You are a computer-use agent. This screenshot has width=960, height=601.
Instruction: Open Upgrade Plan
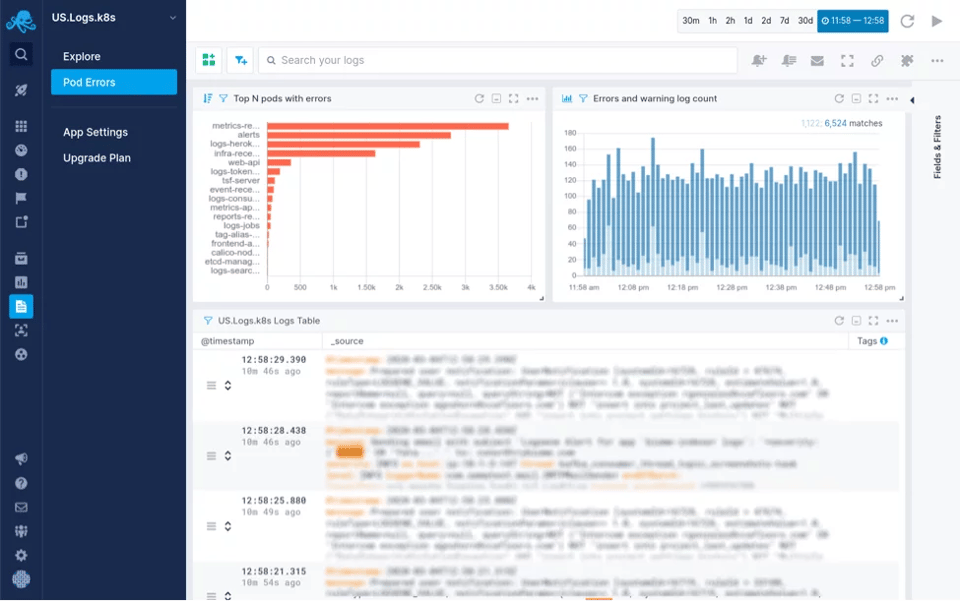97,158
